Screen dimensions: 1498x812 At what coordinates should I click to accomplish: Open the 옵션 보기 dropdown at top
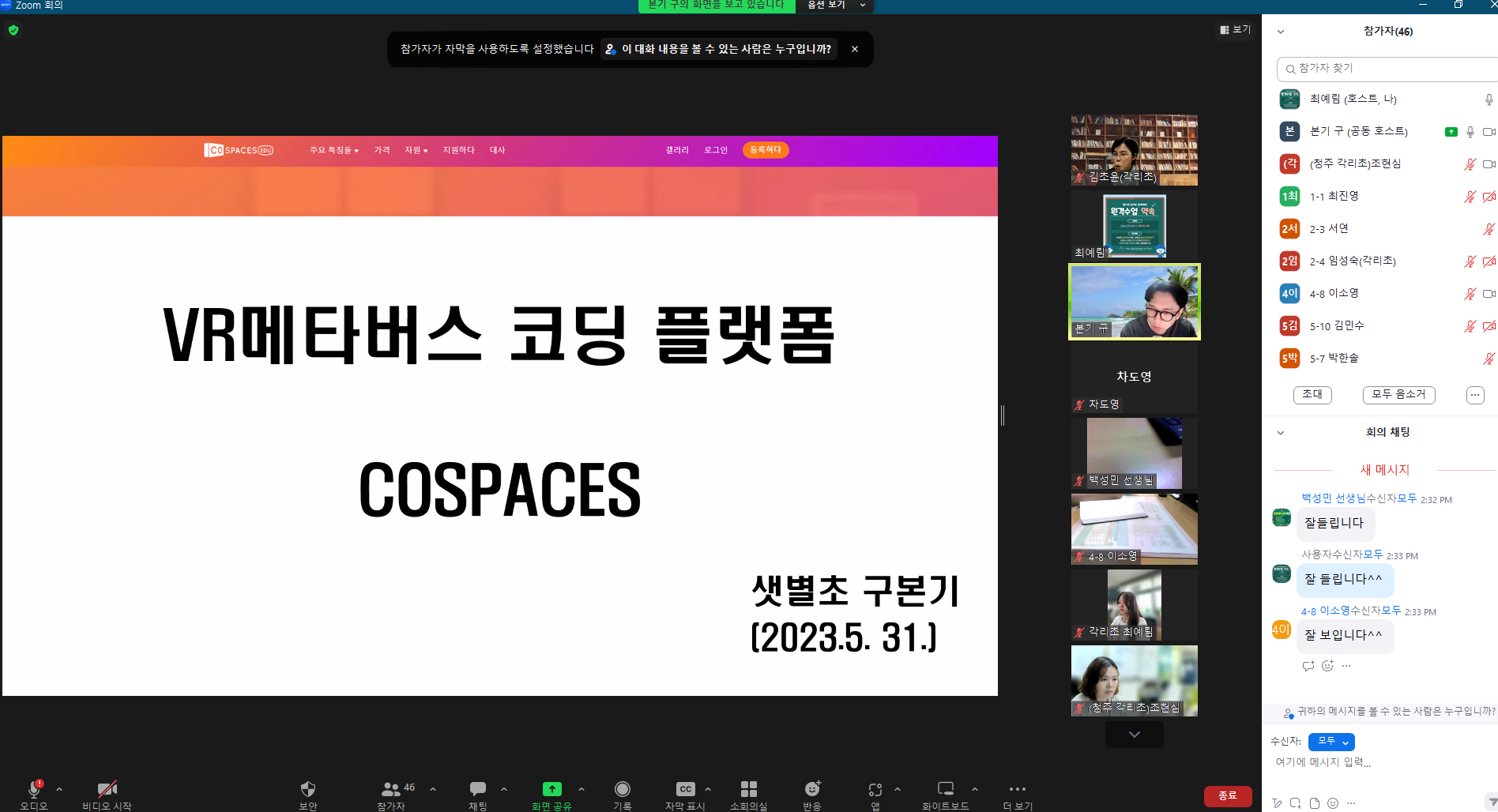(836, 6)
